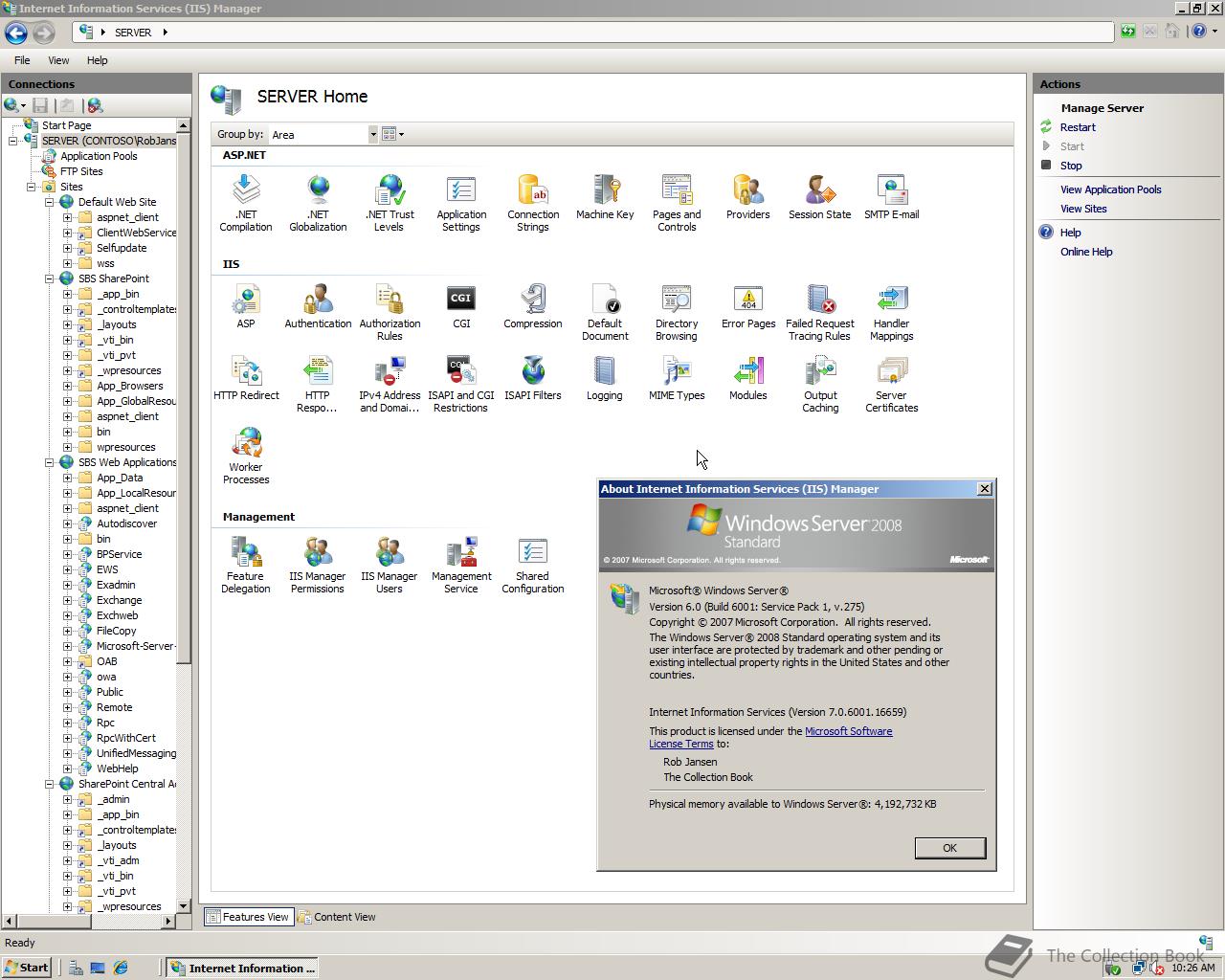Open .NET Globalization settings
The width and height of the screenshot is (1225, 980).
[x=318, y=203]
